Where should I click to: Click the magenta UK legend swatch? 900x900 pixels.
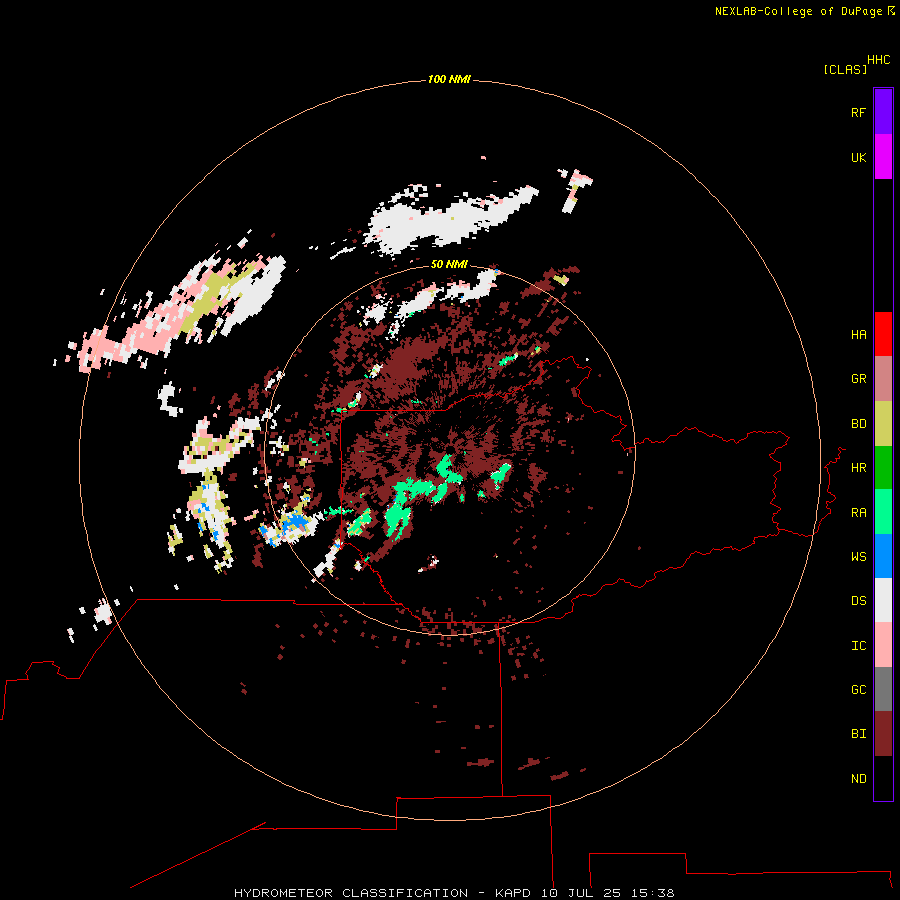point(883,157)
